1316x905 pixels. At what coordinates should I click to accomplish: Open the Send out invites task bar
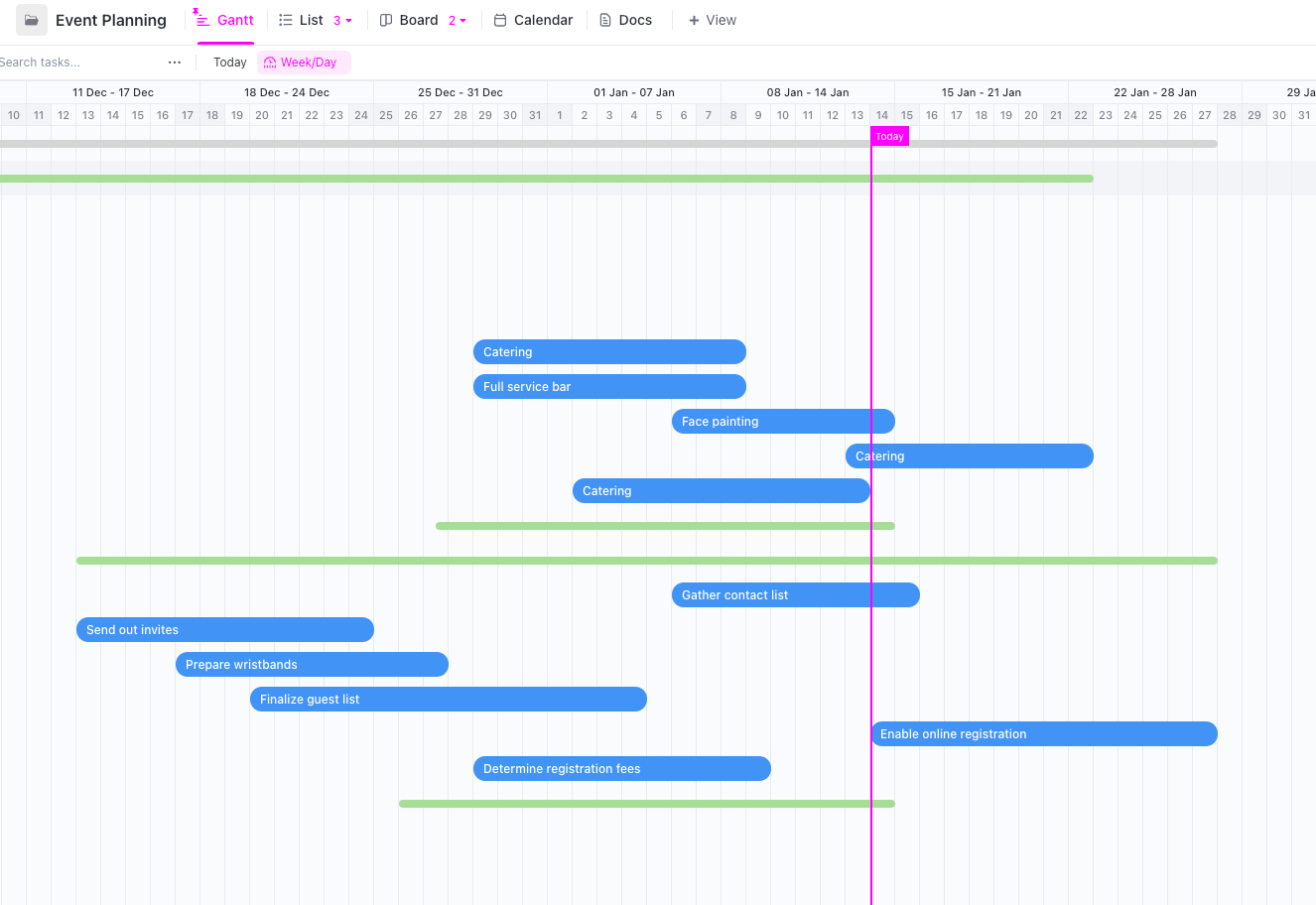[x=224, y=629]
